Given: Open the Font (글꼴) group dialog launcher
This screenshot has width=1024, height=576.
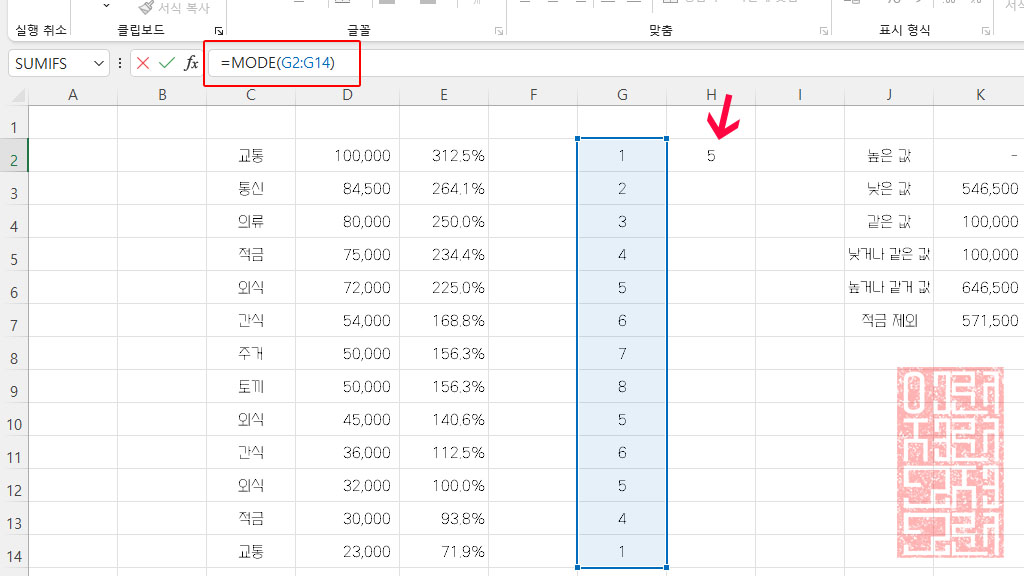Looking at the screenshot, I should point(498,29).
